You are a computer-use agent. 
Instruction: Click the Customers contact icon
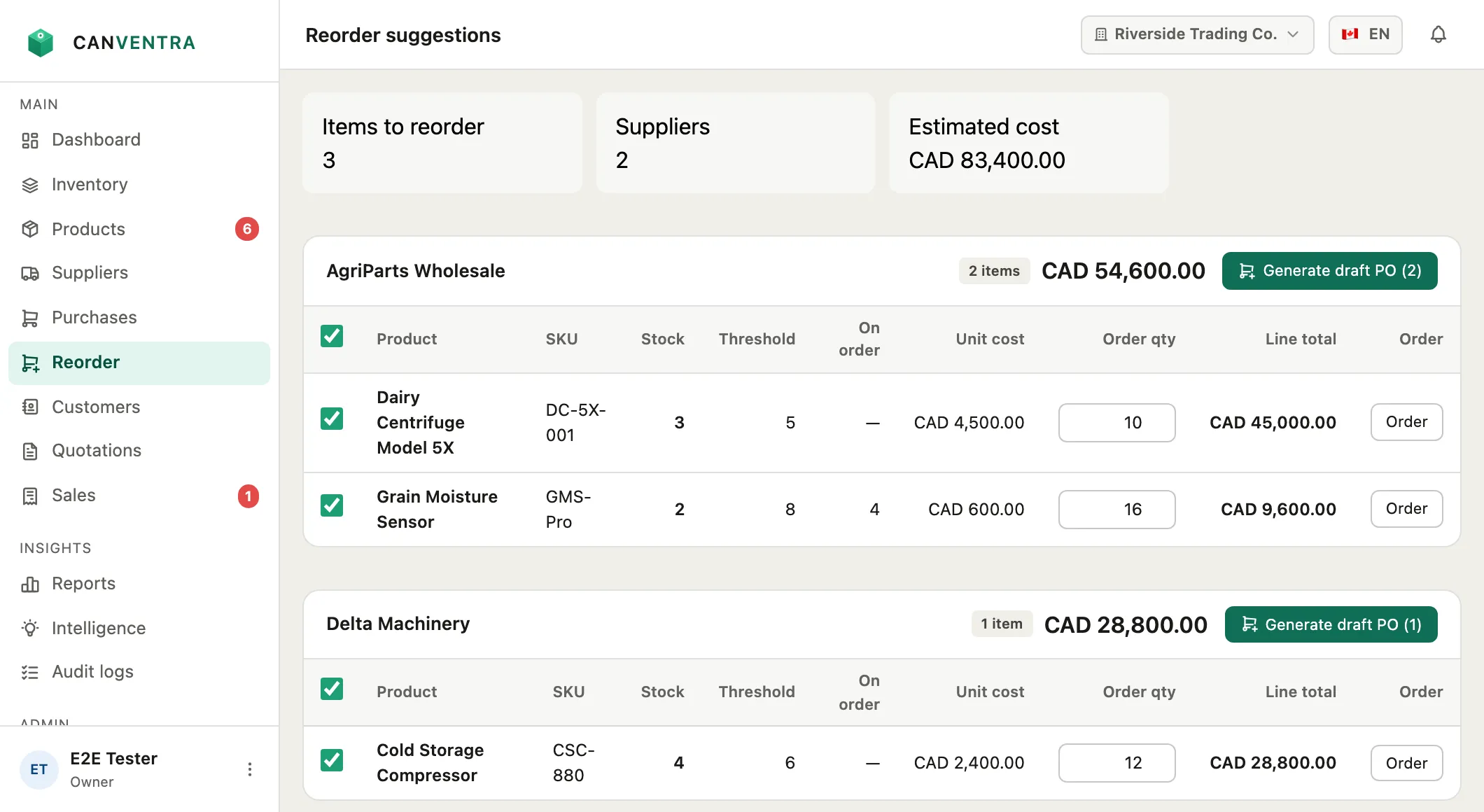[29, 407]
